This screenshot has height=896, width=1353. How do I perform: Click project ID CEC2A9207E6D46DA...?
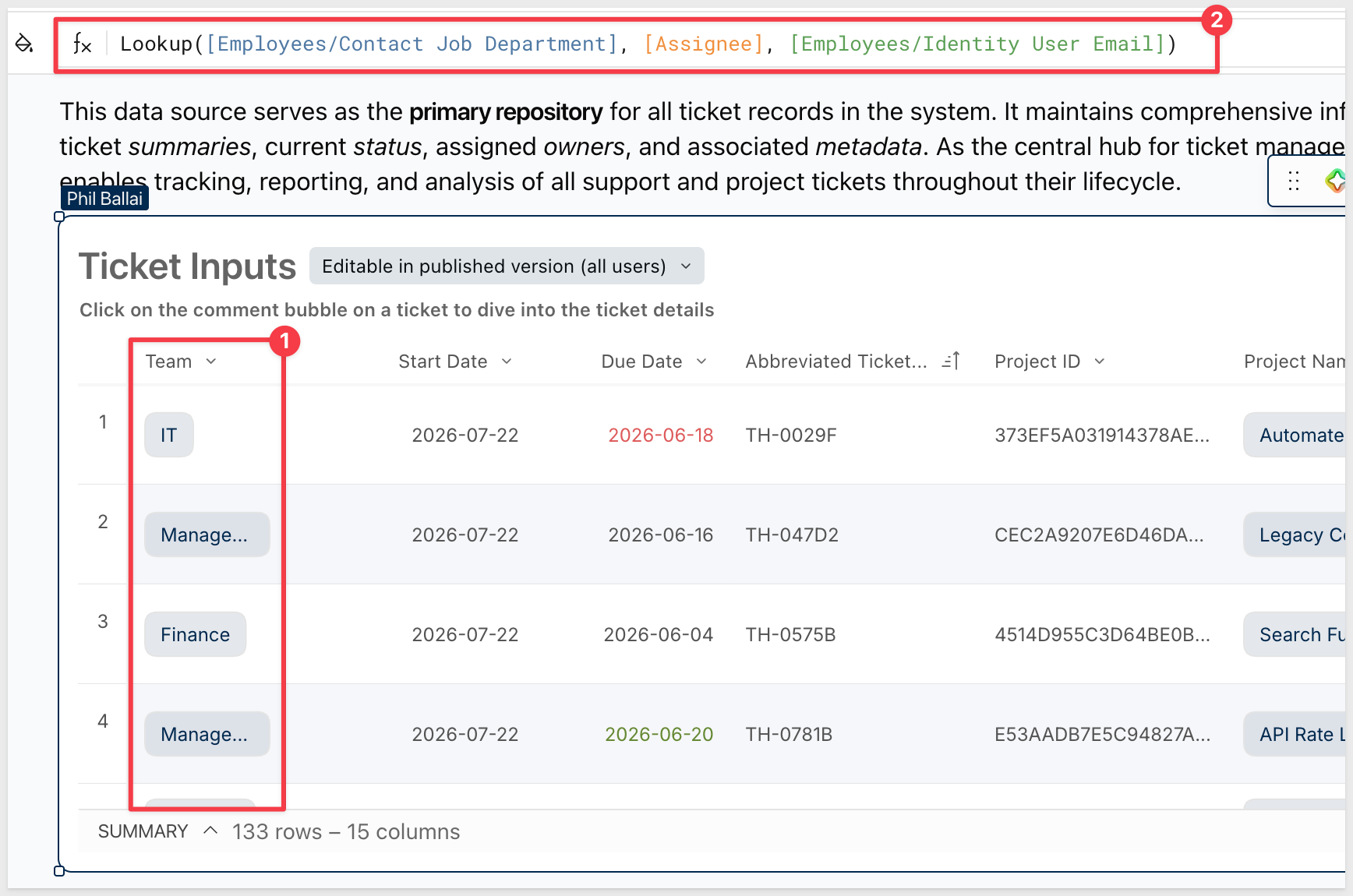[x=1099, y=534]
